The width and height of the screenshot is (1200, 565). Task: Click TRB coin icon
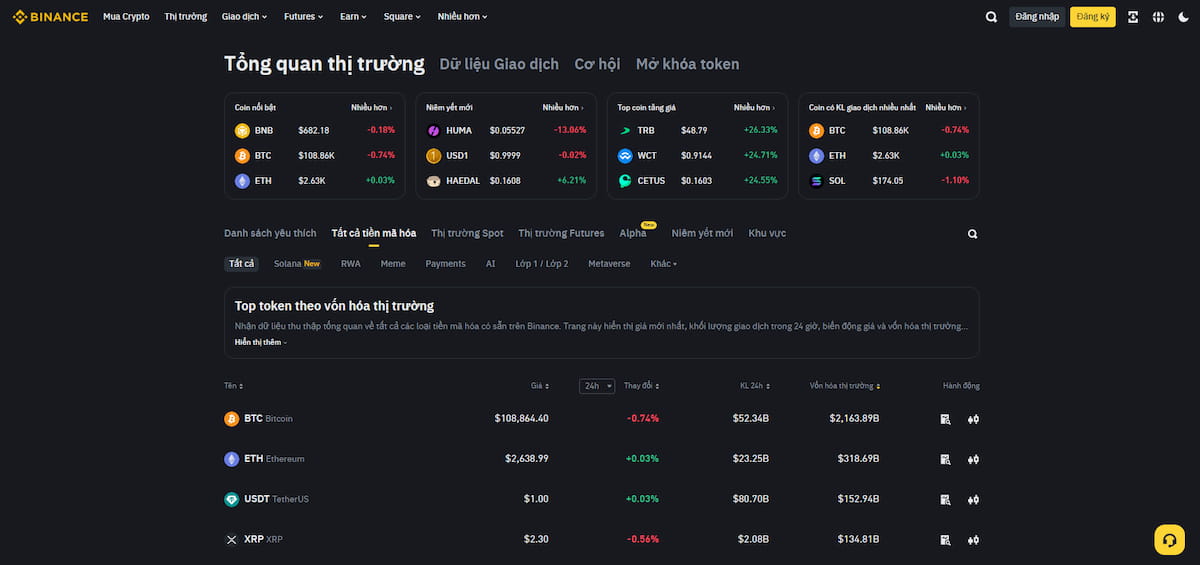625,130
